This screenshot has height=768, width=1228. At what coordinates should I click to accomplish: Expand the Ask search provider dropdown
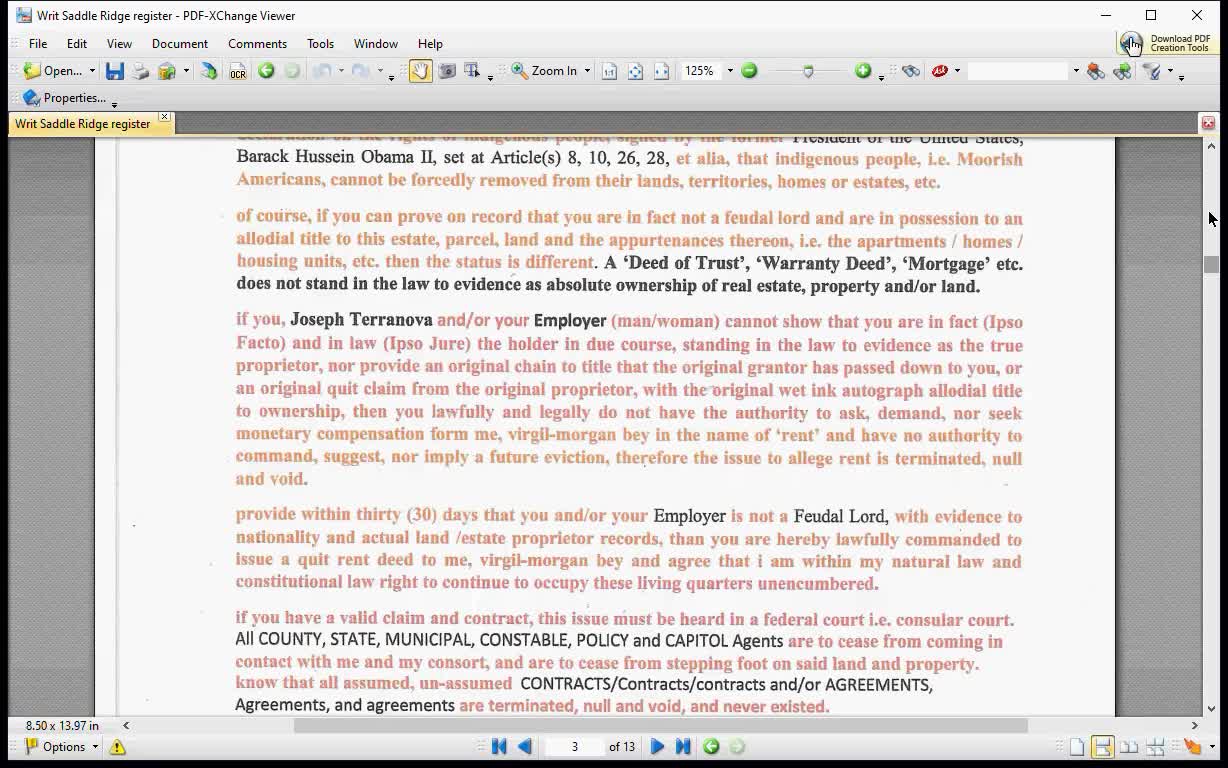pos(957,71)
